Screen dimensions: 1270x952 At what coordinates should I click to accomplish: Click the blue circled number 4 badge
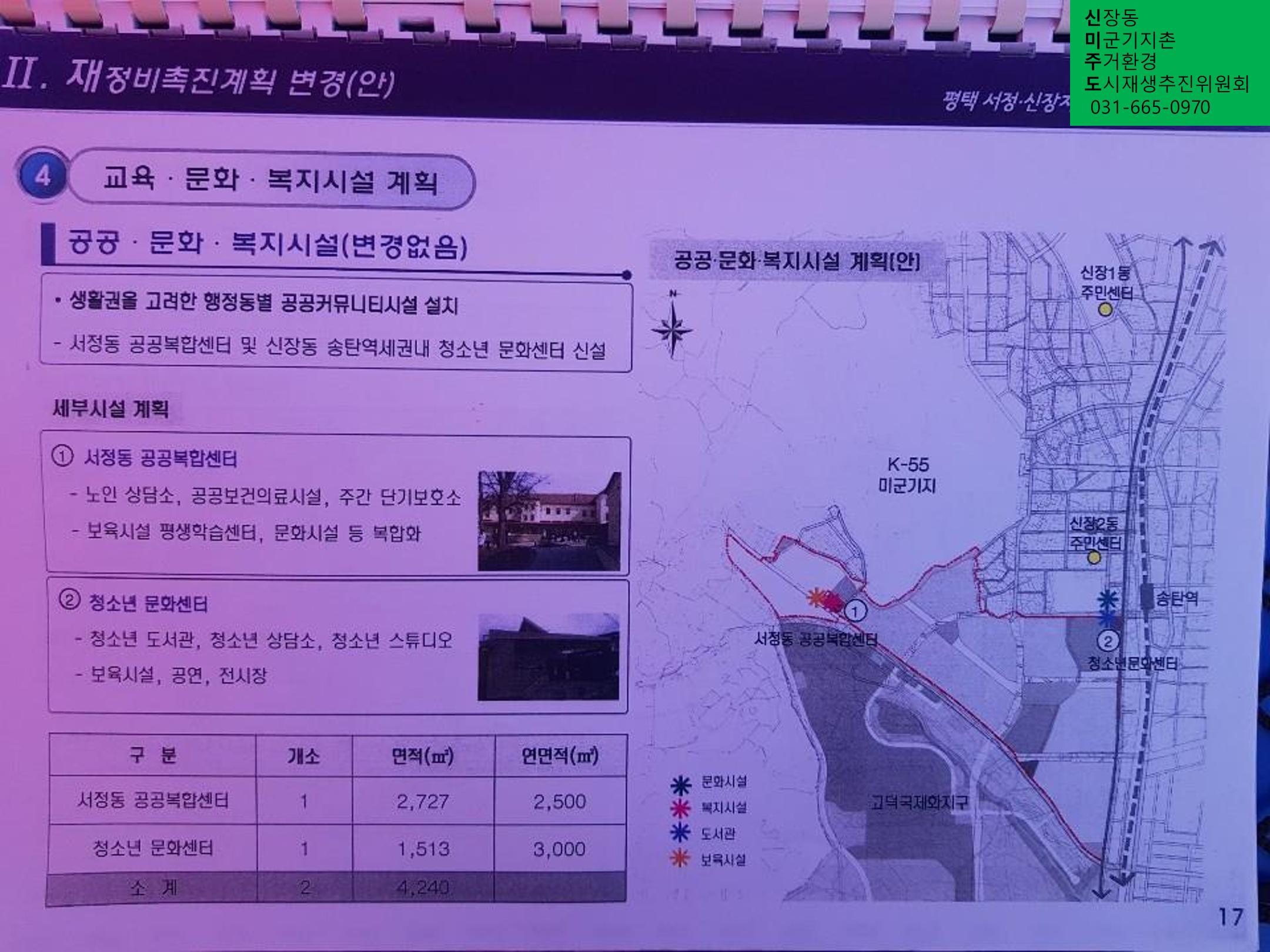[42, 175]
